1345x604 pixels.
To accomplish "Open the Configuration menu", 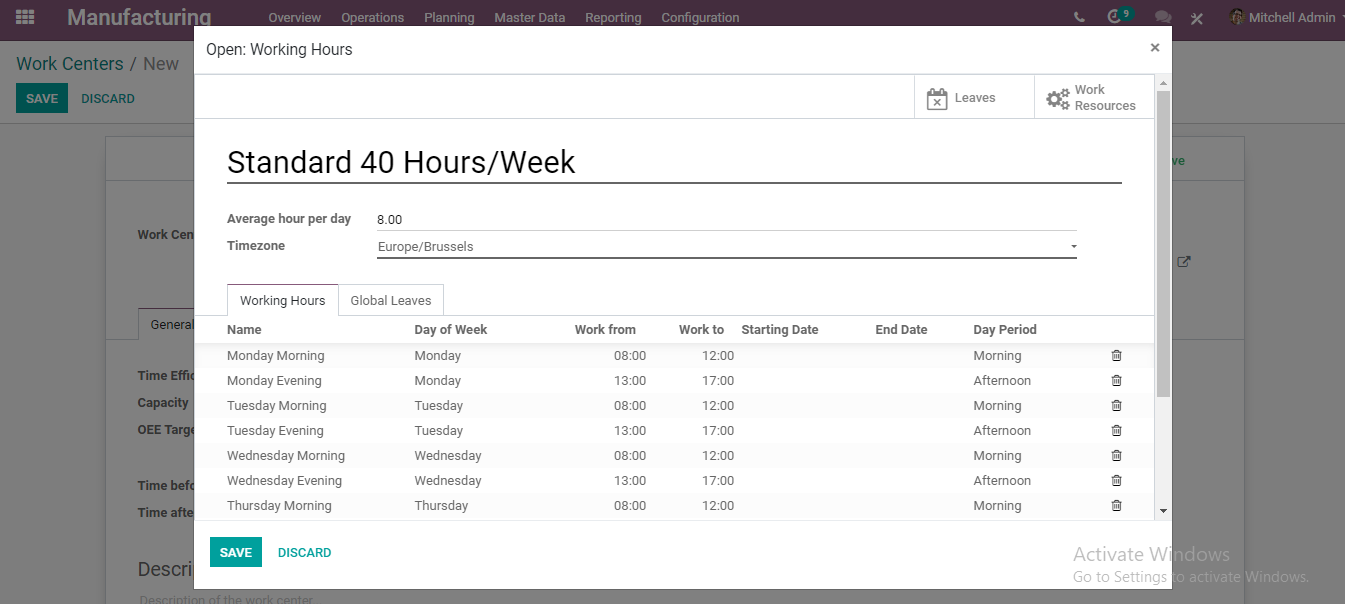I will (700, 18).
